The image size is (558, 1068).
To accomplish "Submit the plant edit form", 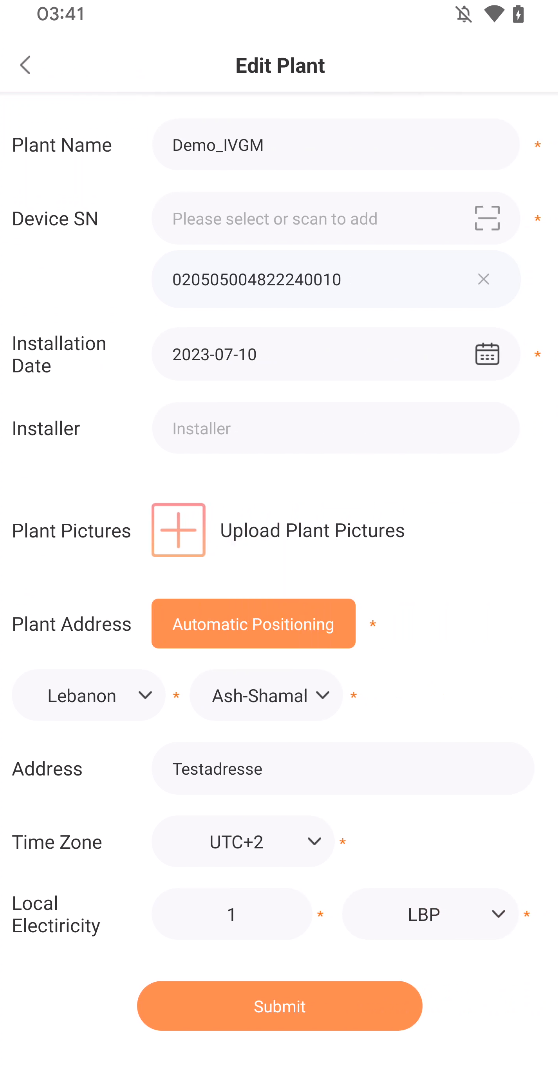I will click(x=279, y=1006).
